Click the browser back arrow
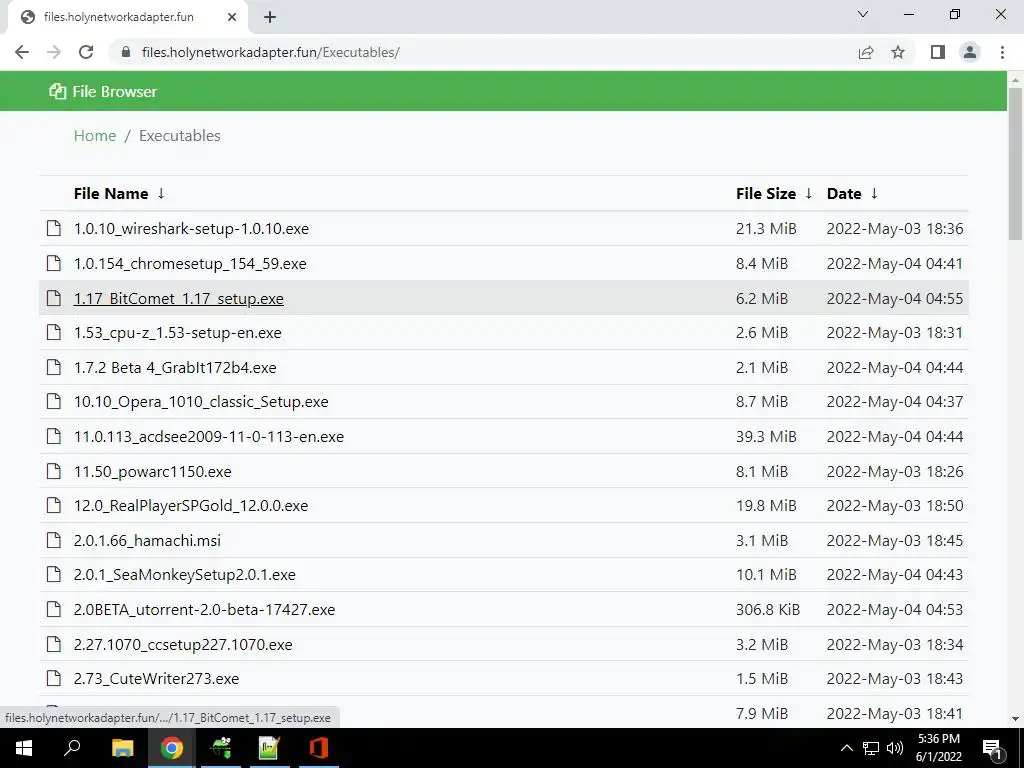Viewport: 1024px width, 768px height. 22,52
